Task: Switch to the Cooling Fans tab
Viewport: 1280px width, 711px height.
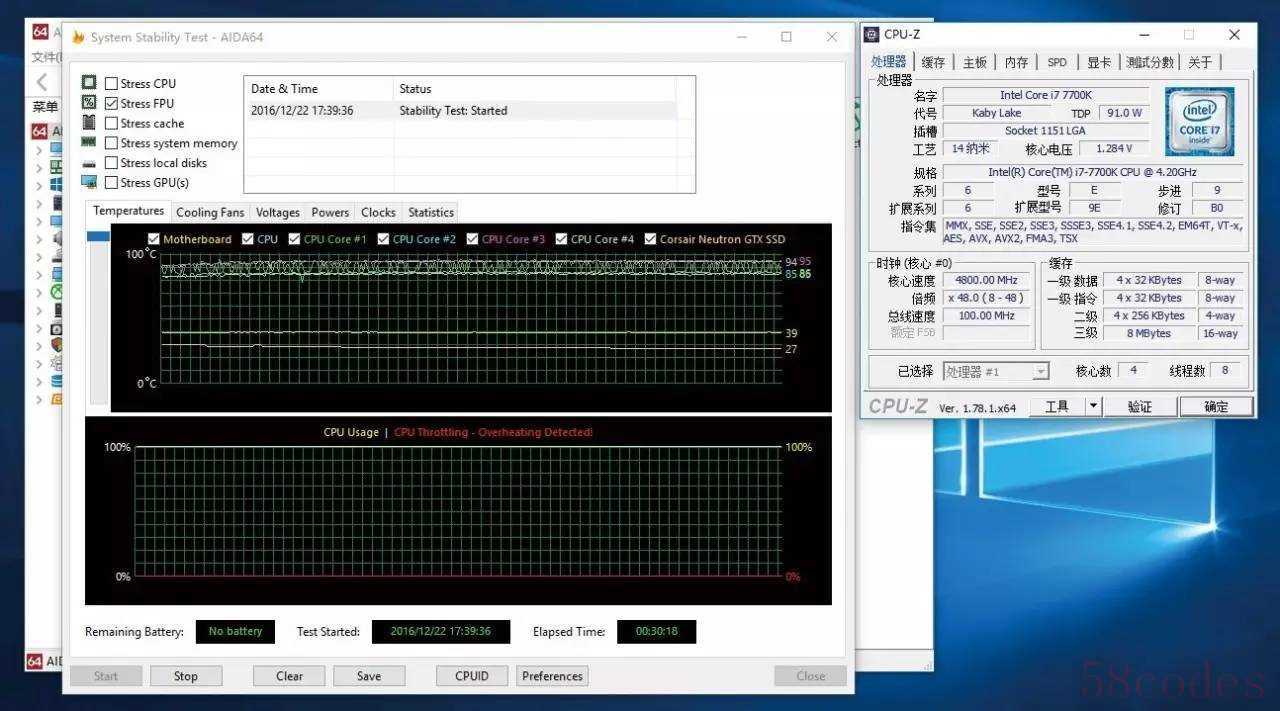Action: click(x=210, y=212)
